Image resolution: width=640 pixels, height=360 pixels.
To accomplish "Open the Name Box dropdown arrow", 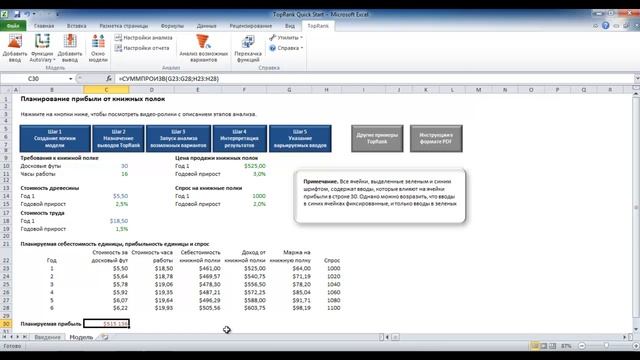I will 71,78.
